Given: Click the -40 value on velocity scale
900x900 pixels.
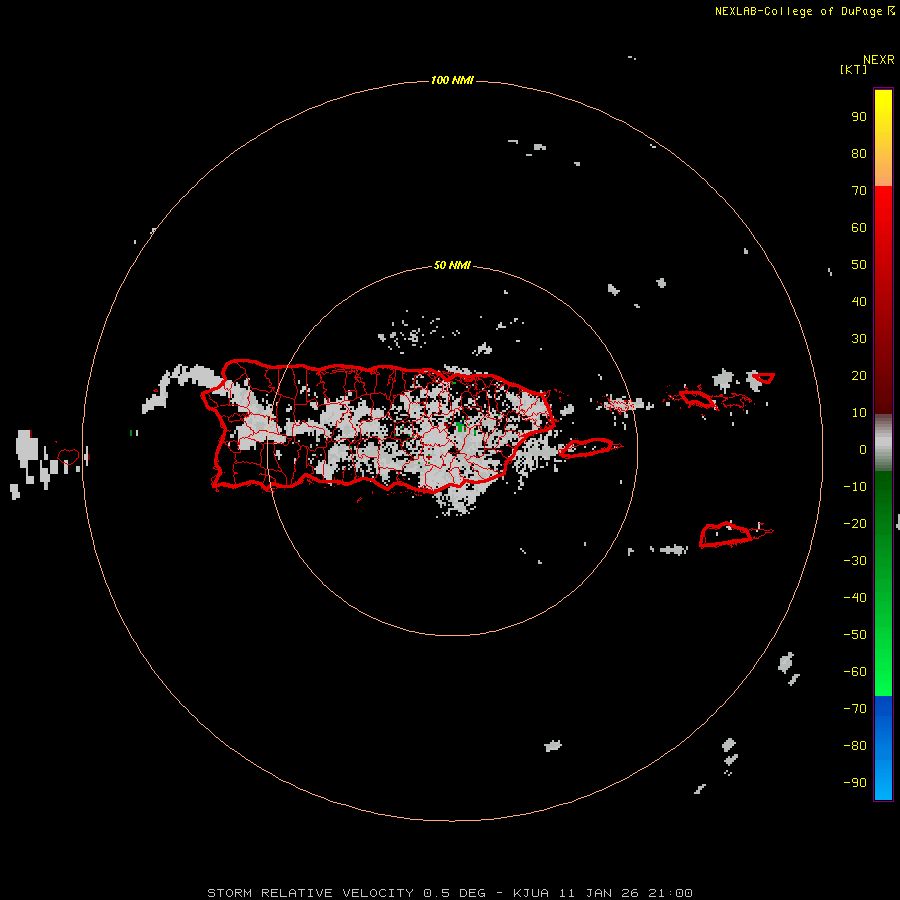Looking at the screenshot, I should [x=855, y=598].
